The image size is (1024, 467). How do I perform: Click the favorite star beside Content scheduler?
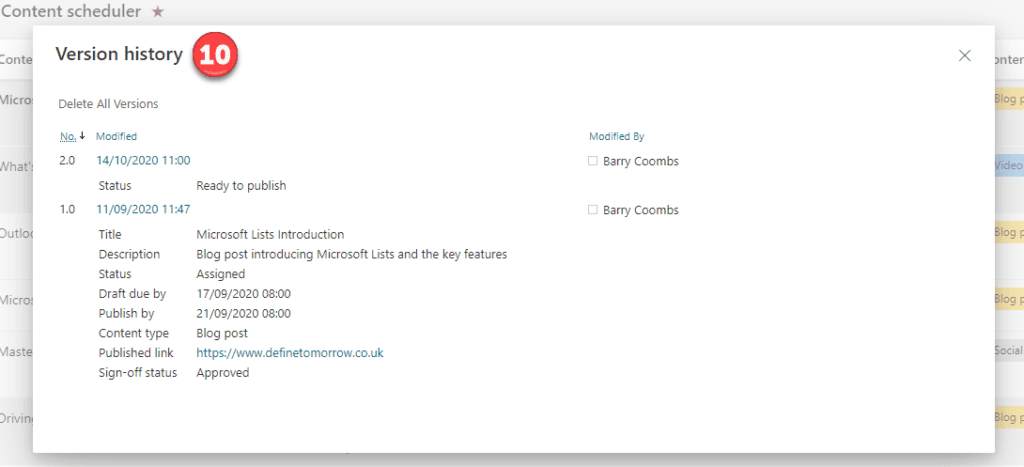coord(157,12)
